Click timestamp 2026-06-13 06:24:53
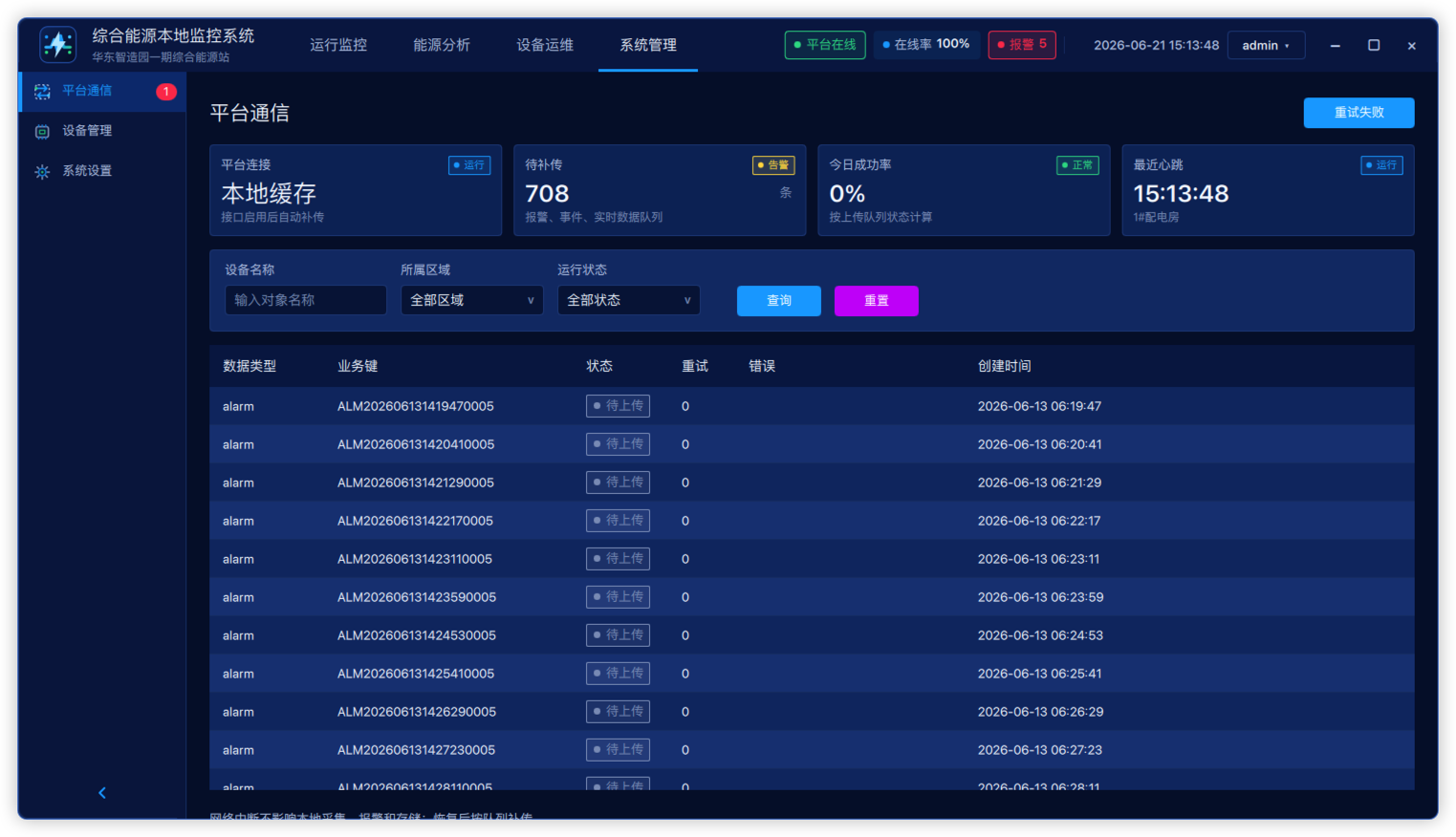The image size is (1456, 837). [1040, 635]
